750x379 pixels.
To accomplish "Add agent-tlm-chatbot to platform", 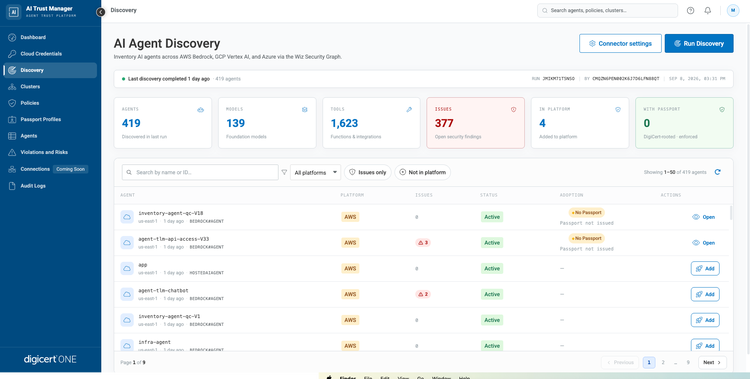I will point(705,294).
